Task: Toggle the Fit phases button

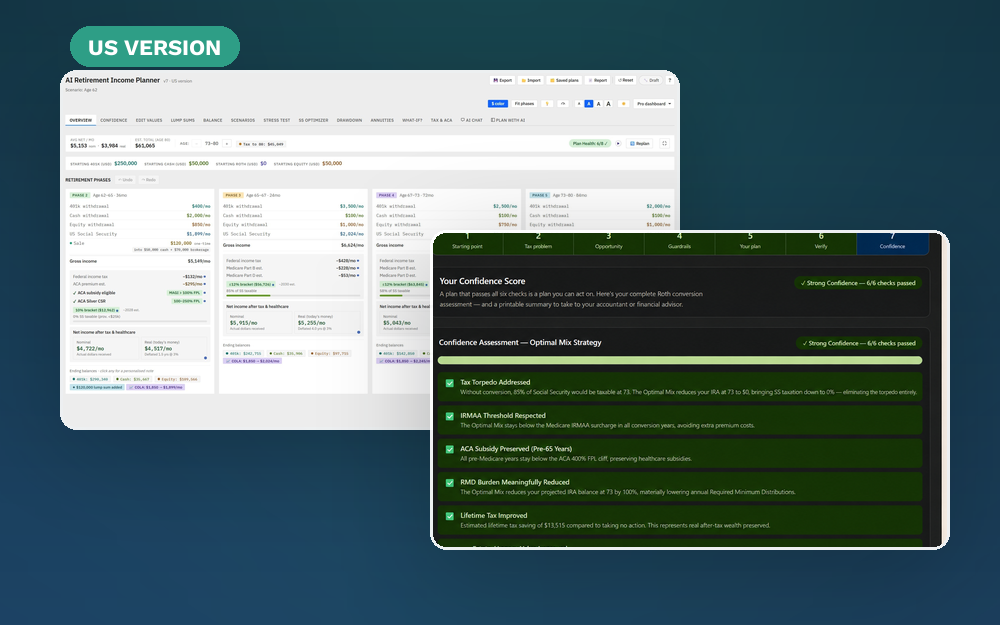Action: tap(524, 103)
